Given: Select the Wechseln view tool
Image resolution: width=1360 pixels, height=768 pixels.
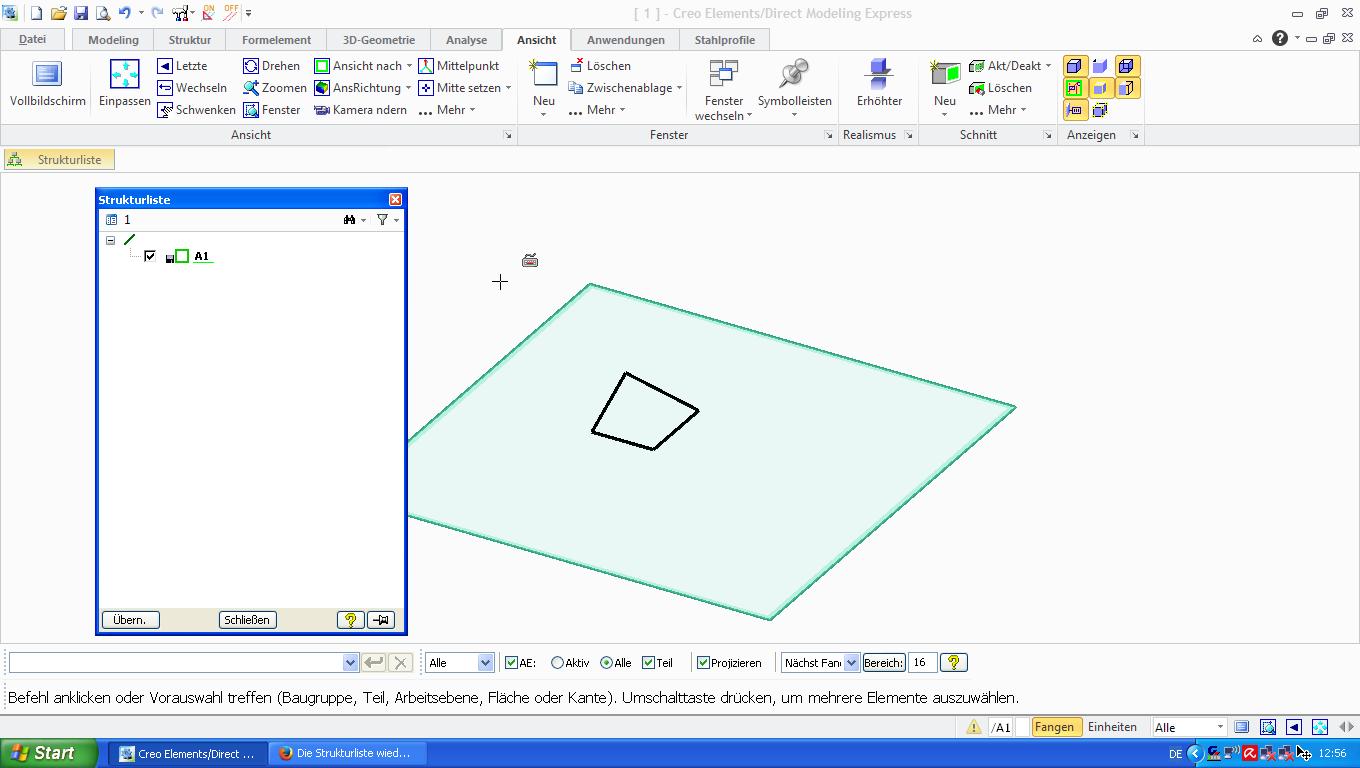Looking at the screenshot, I should 192,88.
